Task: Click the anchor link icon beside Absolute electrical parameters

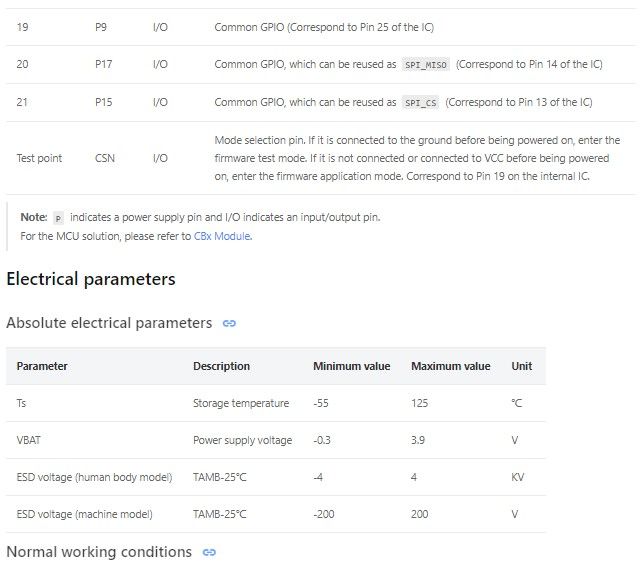Action: click(x=229, y=323)
